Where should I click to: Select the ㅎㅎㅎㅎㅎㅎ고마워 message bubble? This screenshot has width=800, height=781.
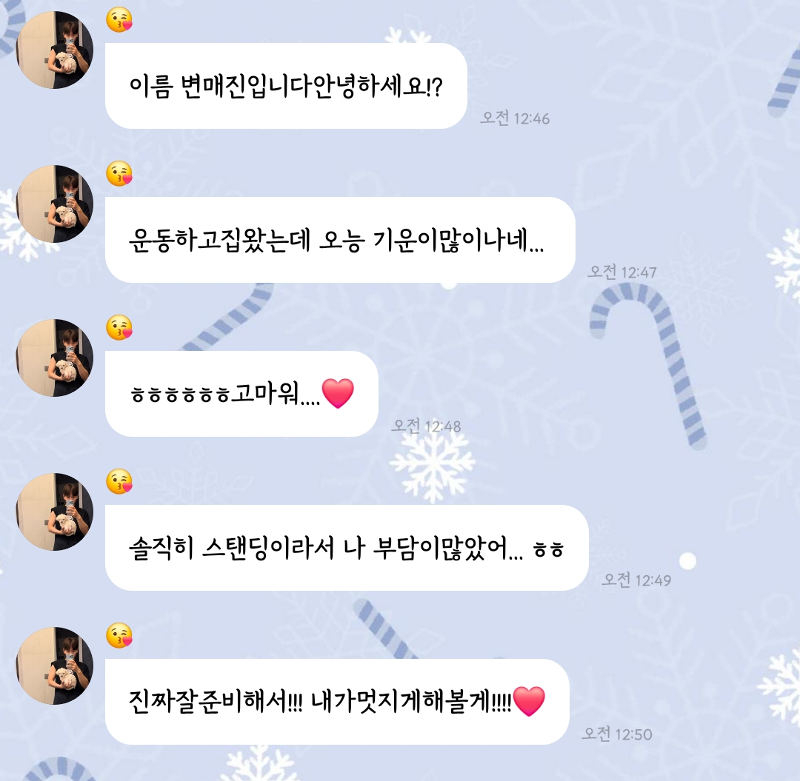(241, 394)
